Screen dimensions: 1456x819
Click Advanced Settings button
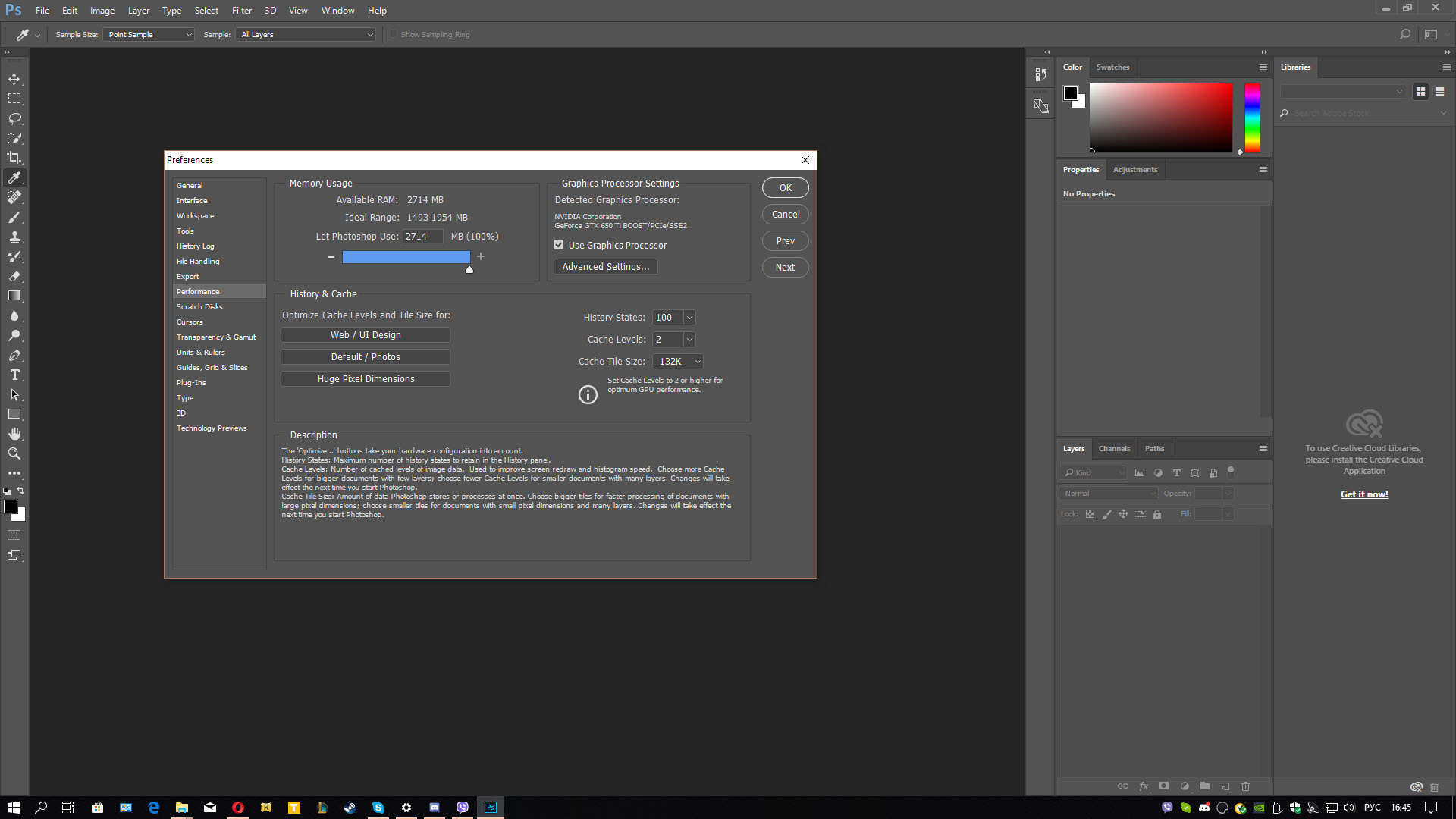coord(606,267)
